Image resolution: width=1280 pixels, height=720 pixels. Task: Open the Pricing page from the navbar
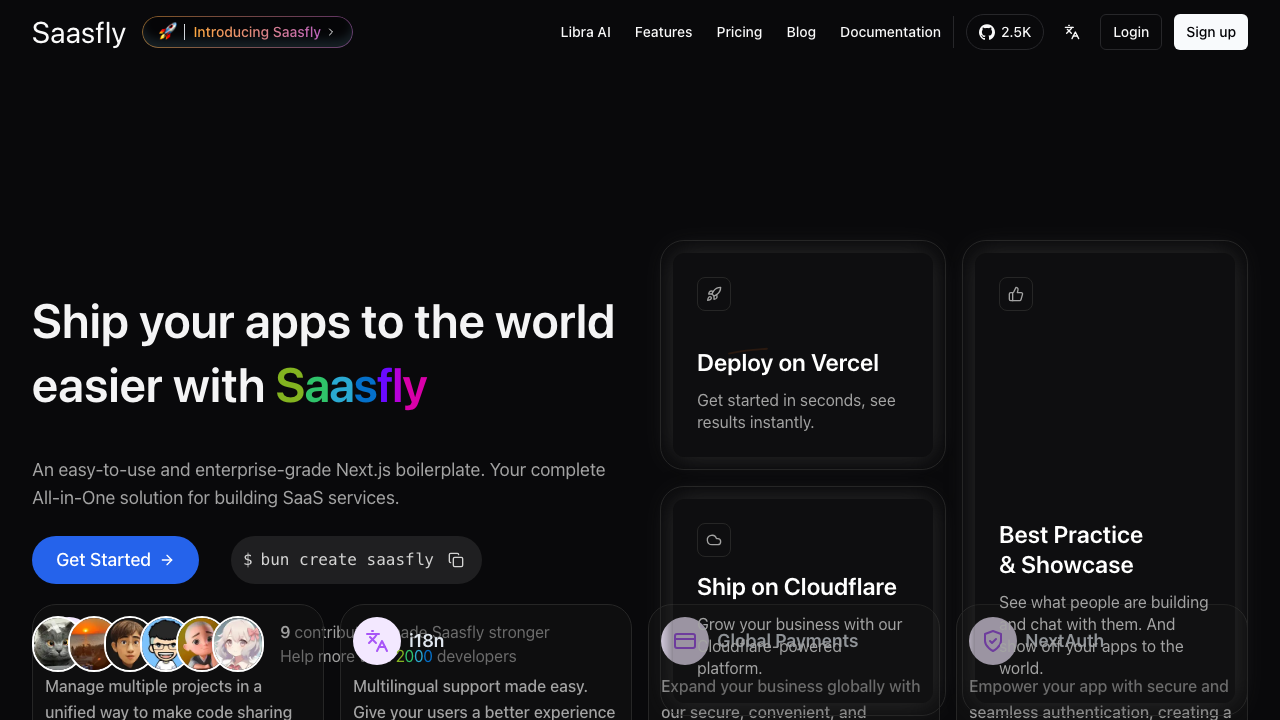(739, 31)
